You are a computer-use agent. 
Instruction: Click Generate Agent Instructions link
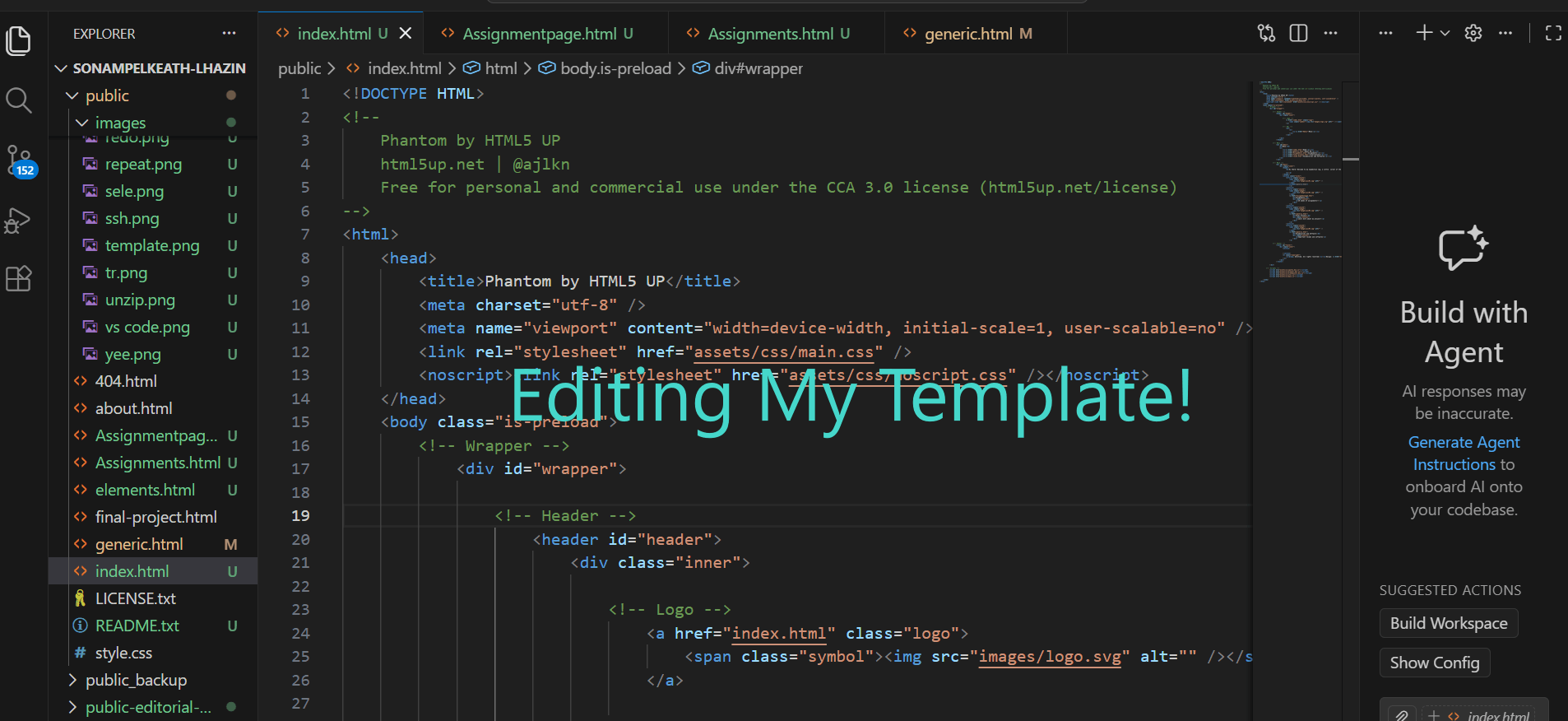coord(1464,454)
